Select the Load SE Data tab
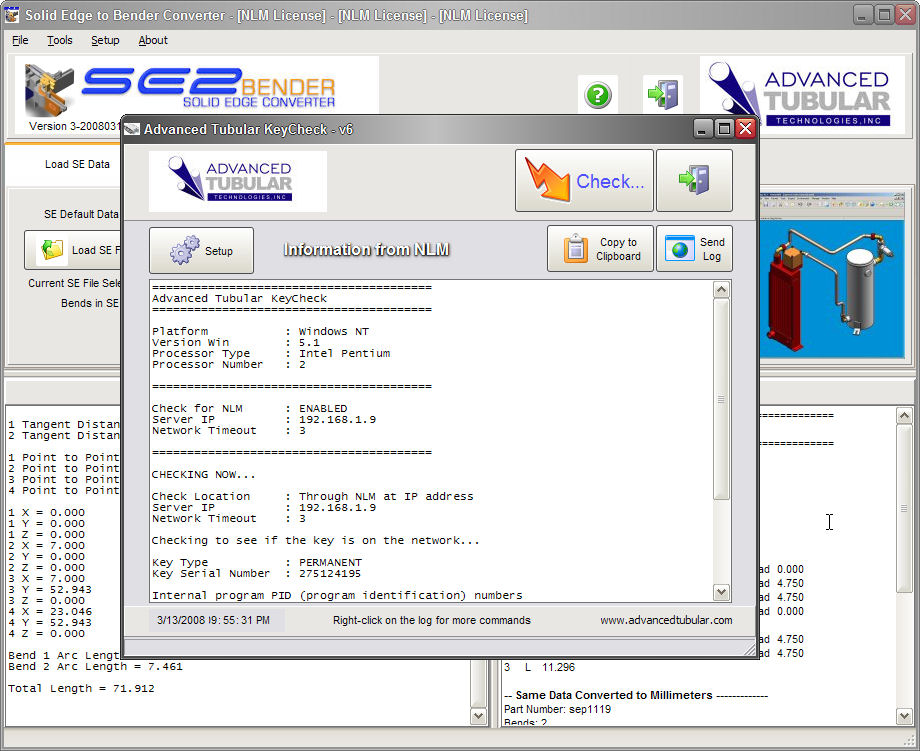 (77, 164)
